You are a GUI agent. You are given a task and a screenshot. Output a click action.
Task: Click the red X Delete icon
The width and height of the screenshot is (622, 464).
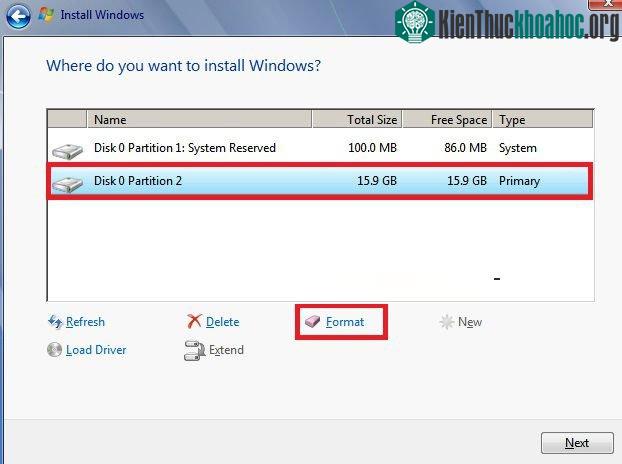pyautogui.click(x=194, y=321)
